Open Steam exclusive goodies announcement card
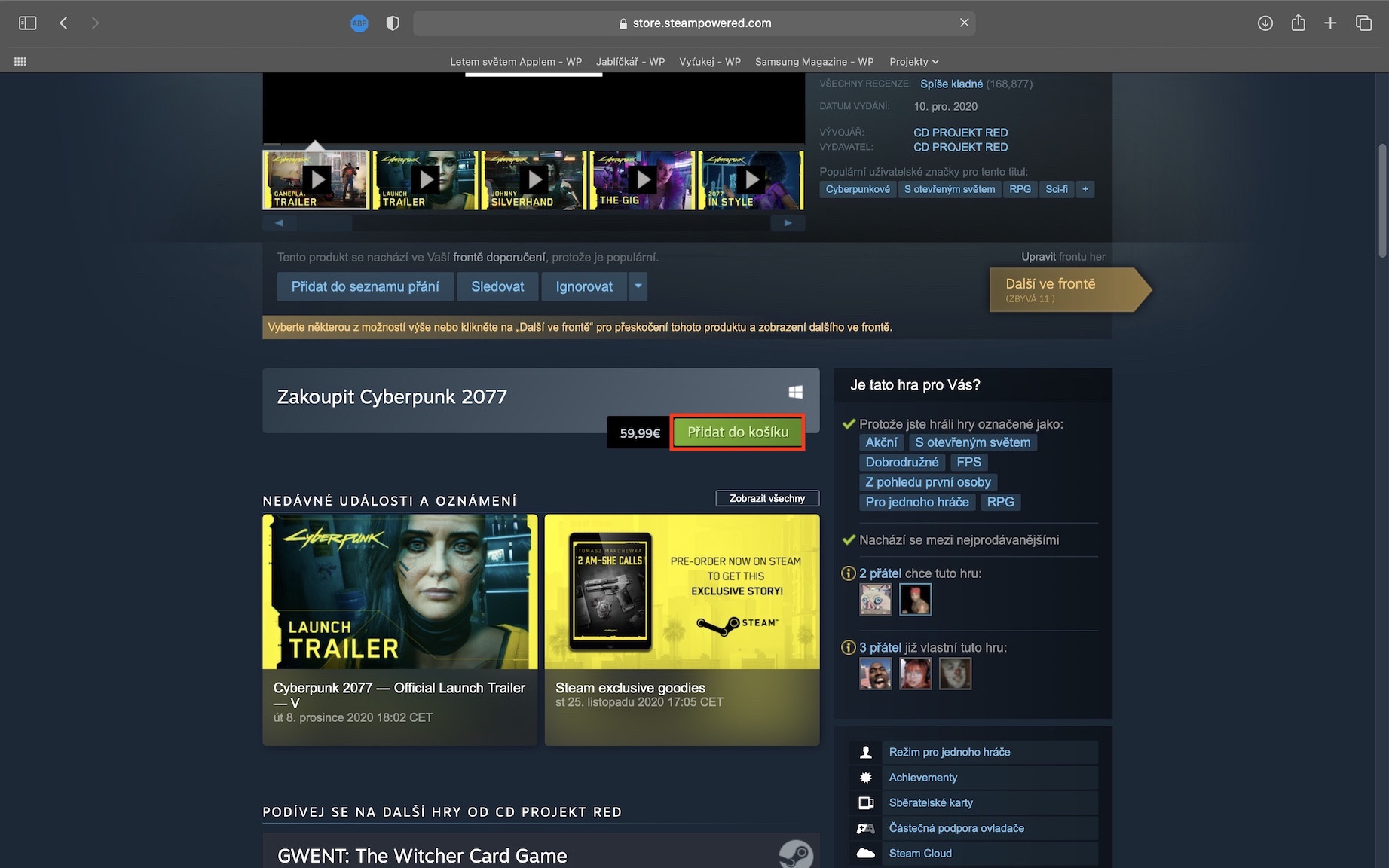This screenshot has height=868, width=1389. click(x=682, y=630)
